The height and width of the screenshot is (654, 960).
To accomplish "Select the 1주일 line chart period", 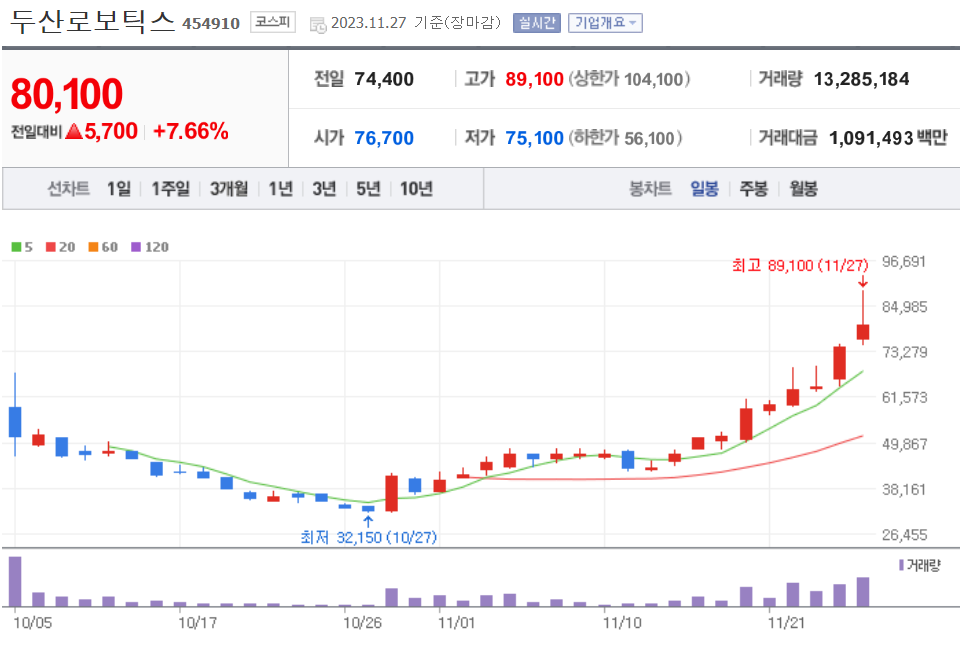I will [170, 189].
